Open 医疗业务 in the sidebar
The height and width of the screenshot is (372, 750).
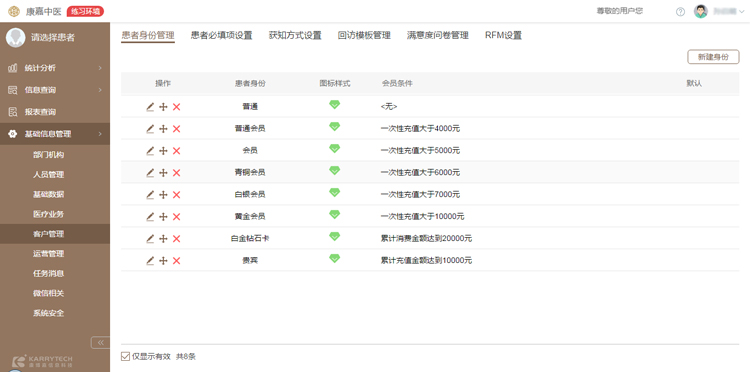click(48, 214)
